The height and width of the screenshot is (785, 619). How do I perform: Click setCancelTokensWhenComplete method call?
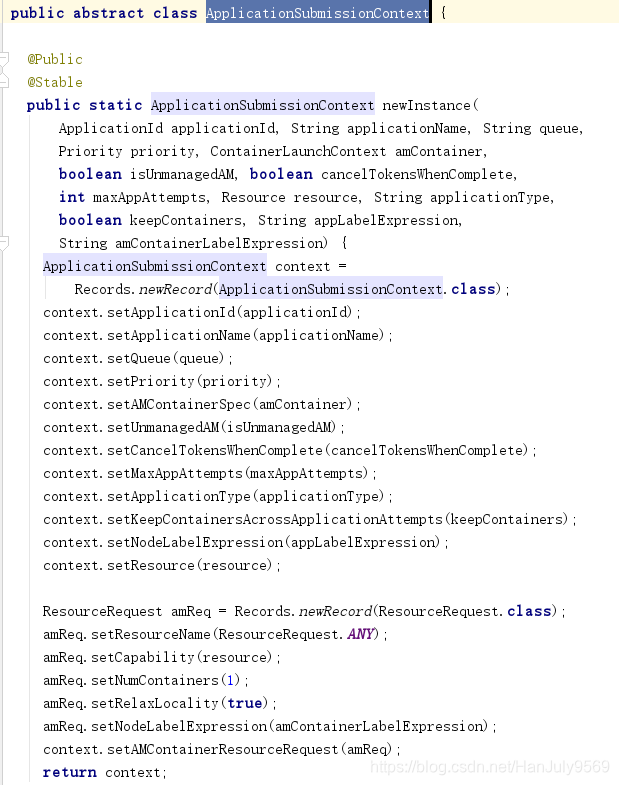pos(214,451)
